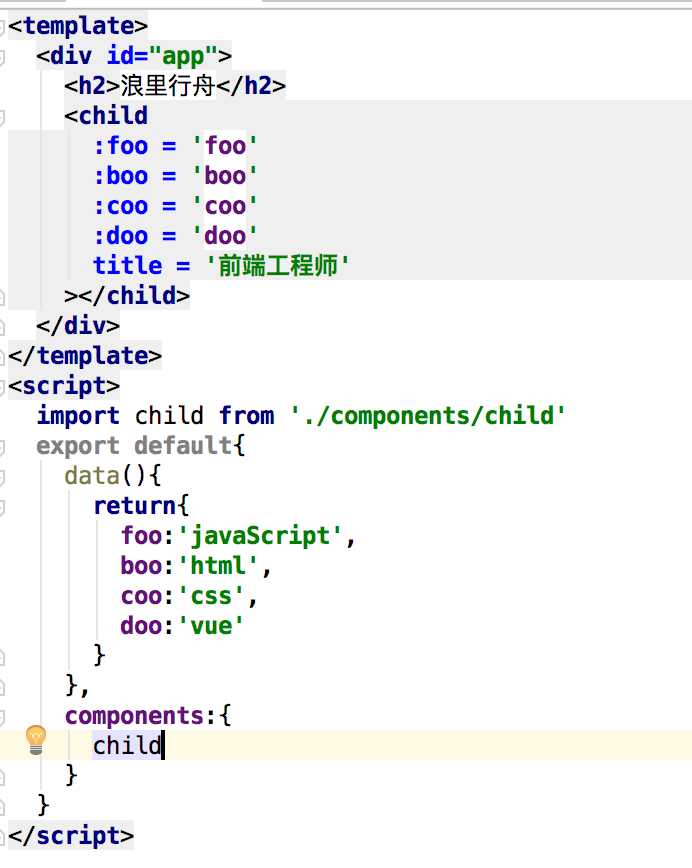
Task: Click the yellow light bulb intention icon
Action: pyautogui.click(x=36, y=740)
